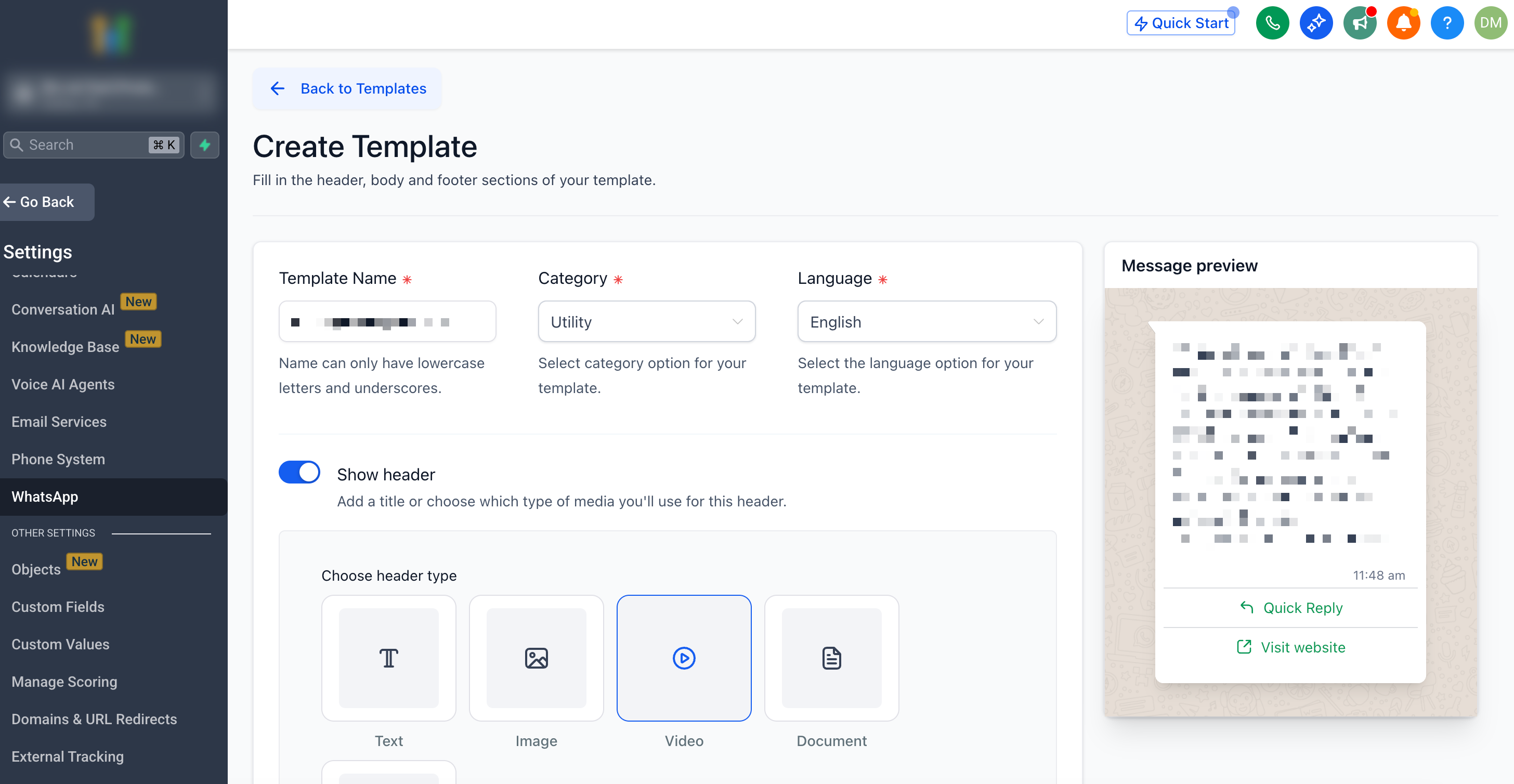Open Phone System settings in sidebar

click(58, 459)
